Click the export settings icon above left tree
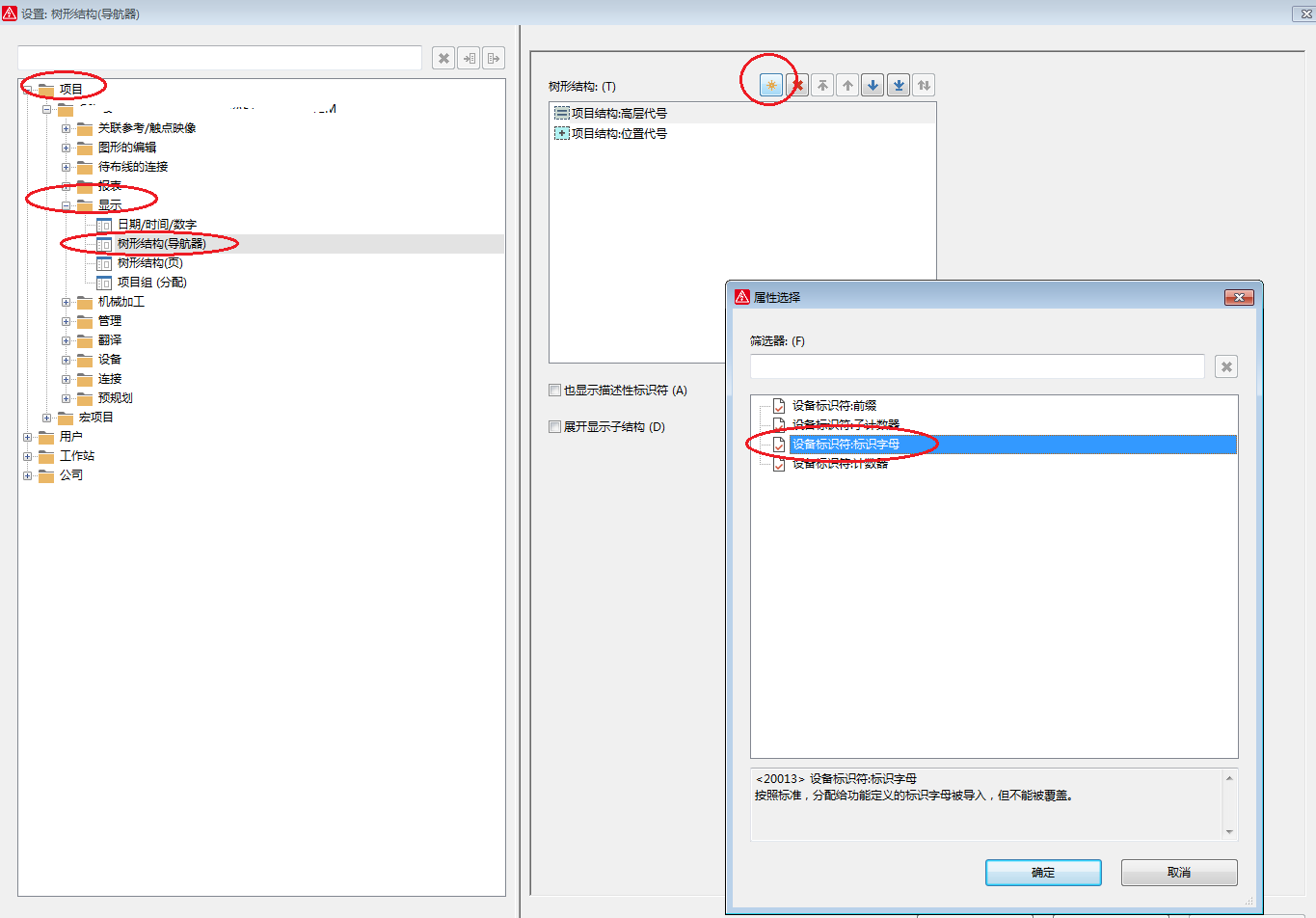The image size is (1316, 918). pyautogui.click(x=494, y=58)
